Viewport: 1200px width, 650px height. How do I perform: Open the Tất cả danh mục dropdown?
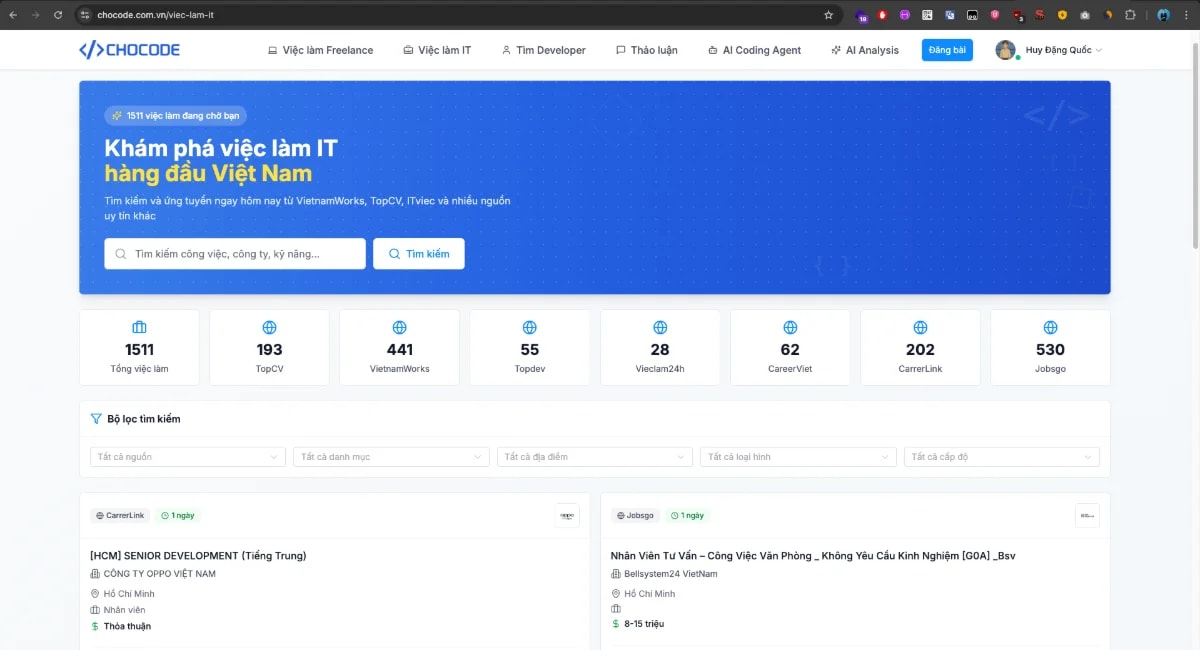tap(391, 457)
